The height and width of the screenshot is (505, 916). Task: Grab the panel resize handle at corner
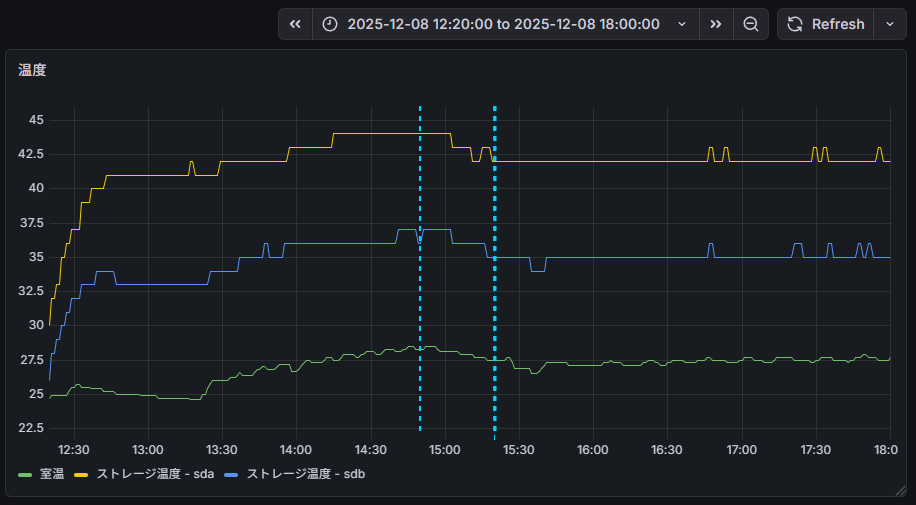point(903,490)
